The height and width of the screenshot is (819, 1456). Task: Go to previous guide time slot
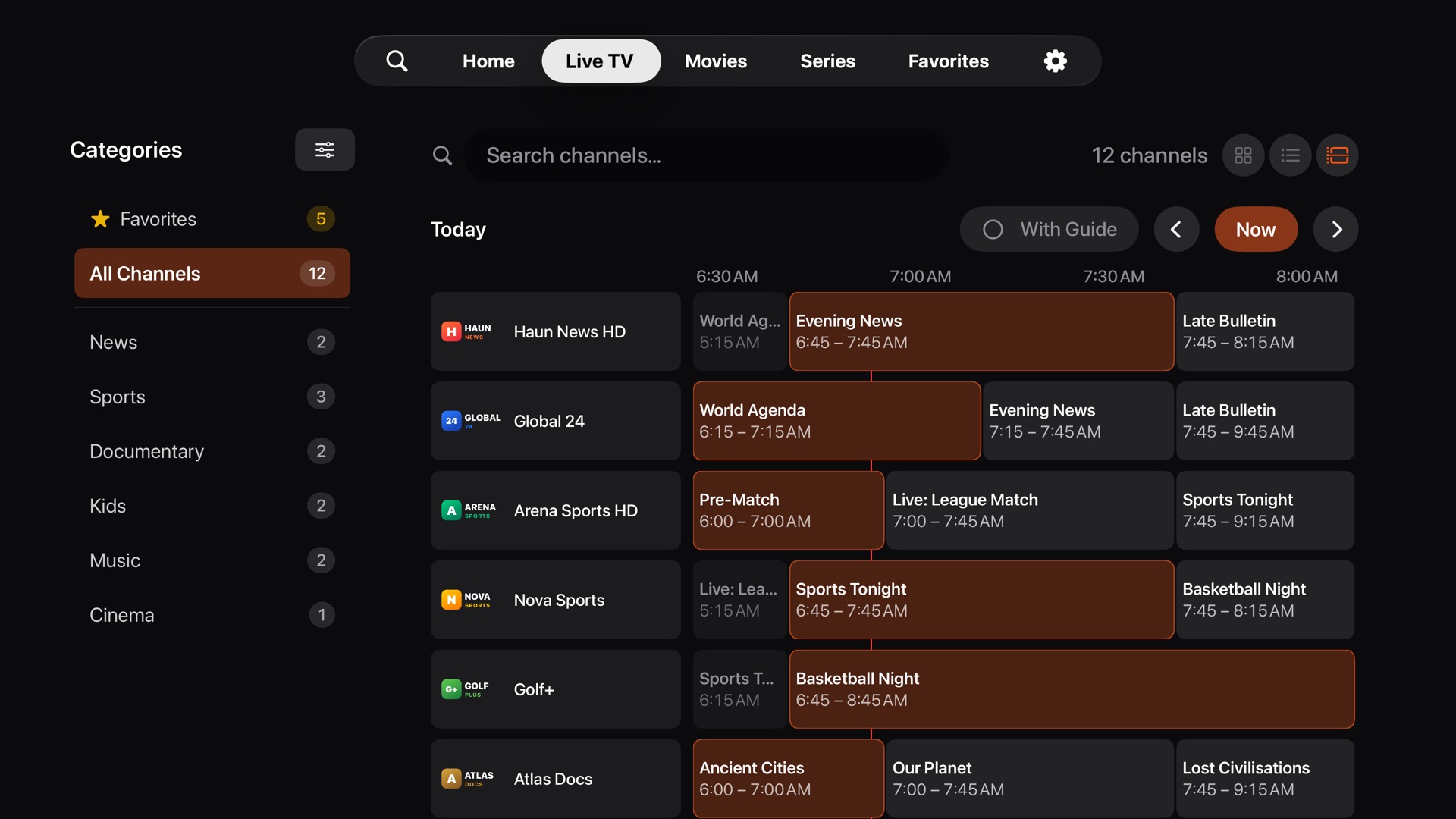(x=1176, y=229)
